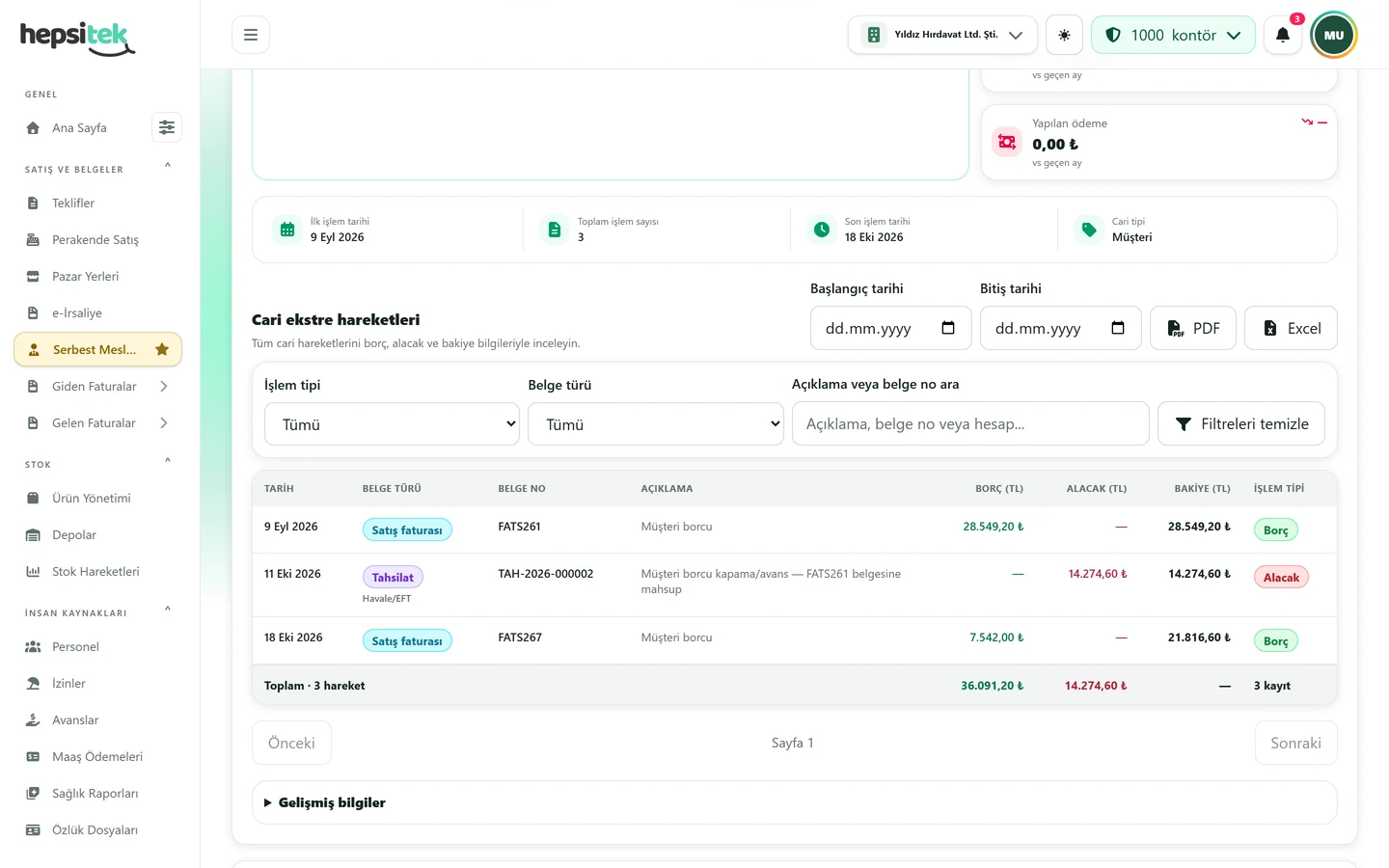This screenshot has width=1389, height=868.
Task: Open the İşlem tipi dropdown
Action: 392,423
